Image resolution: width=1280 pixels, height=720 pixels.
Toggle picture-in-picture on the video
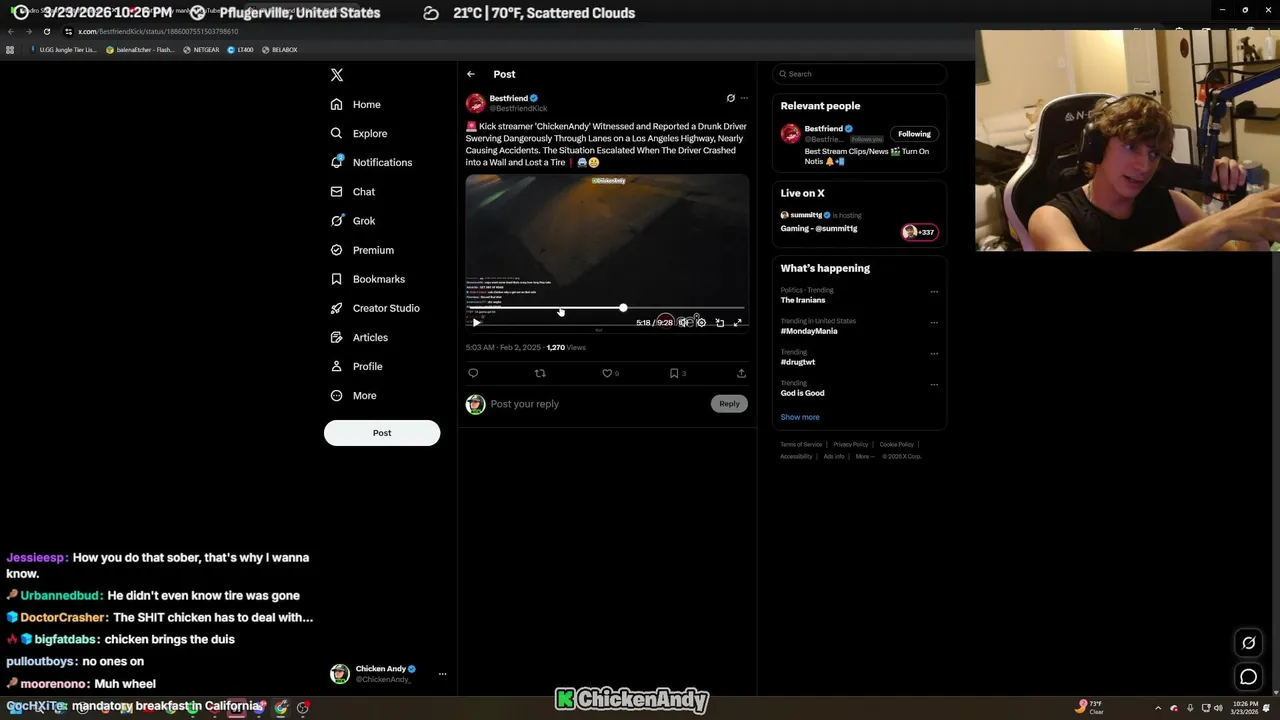pyautogui.click(x=720, y=323)
